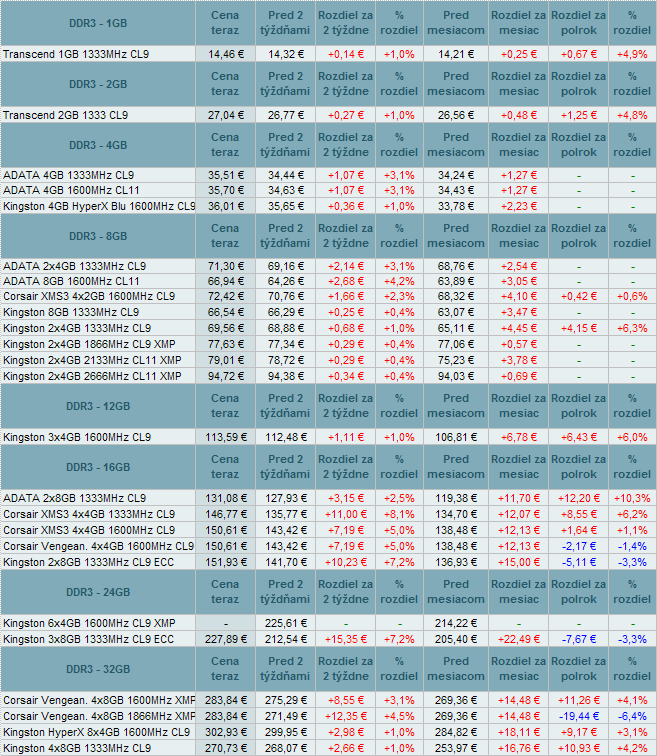Image resolution: width=657 pixels, height=756 pixels.
Task: Select Corsair Vengean. 4x8GB 1600MHz XMP row
Action: coord(99,700)
